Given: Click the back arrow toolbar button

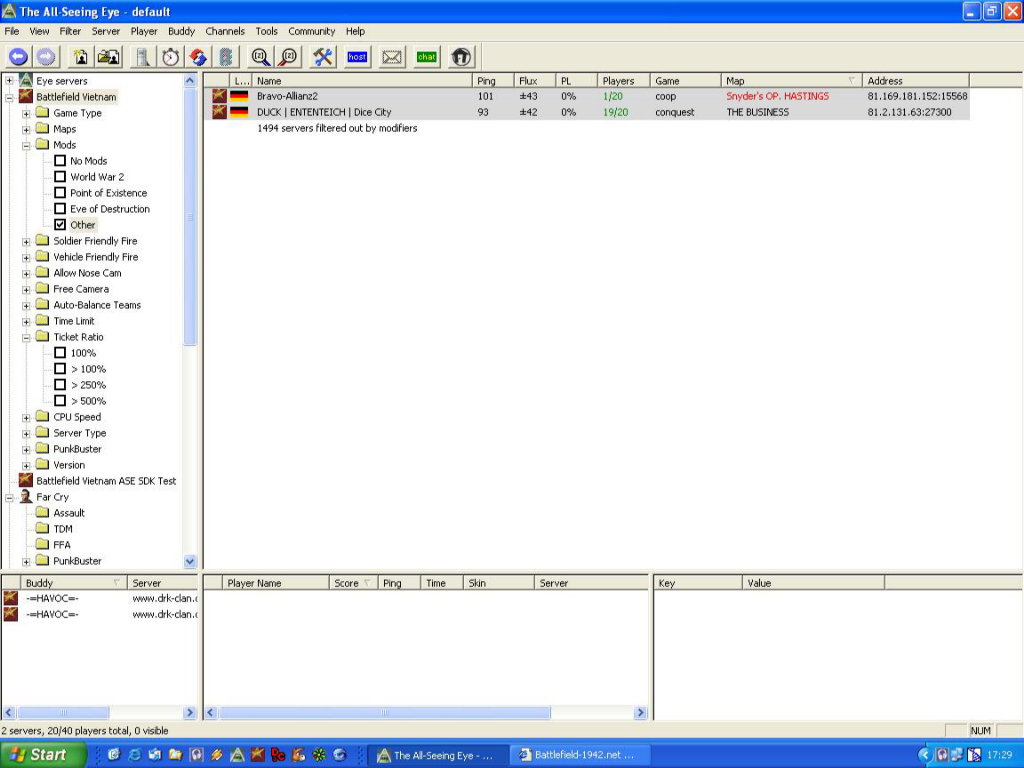Looking at the screenshot, I should pos(18,57).
